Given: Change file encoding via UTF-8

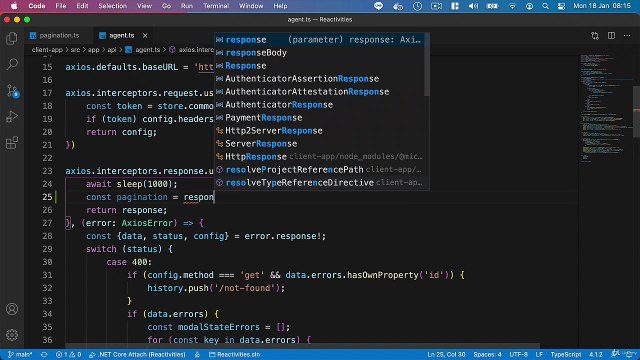Looking at the screenshot, I should 518,355.
